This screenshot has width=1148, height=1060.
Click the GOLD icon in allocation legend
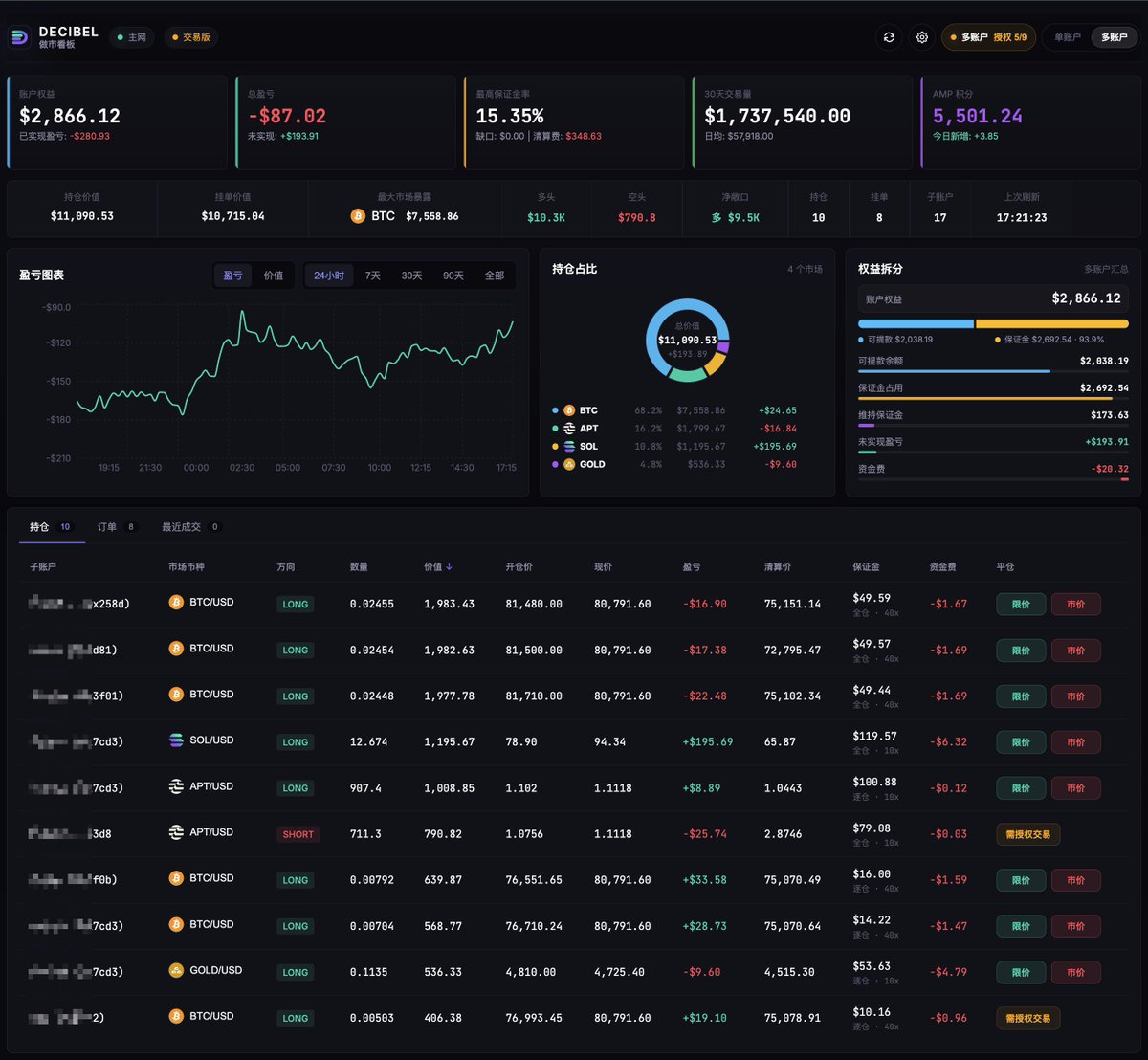(x=569, y=464)
